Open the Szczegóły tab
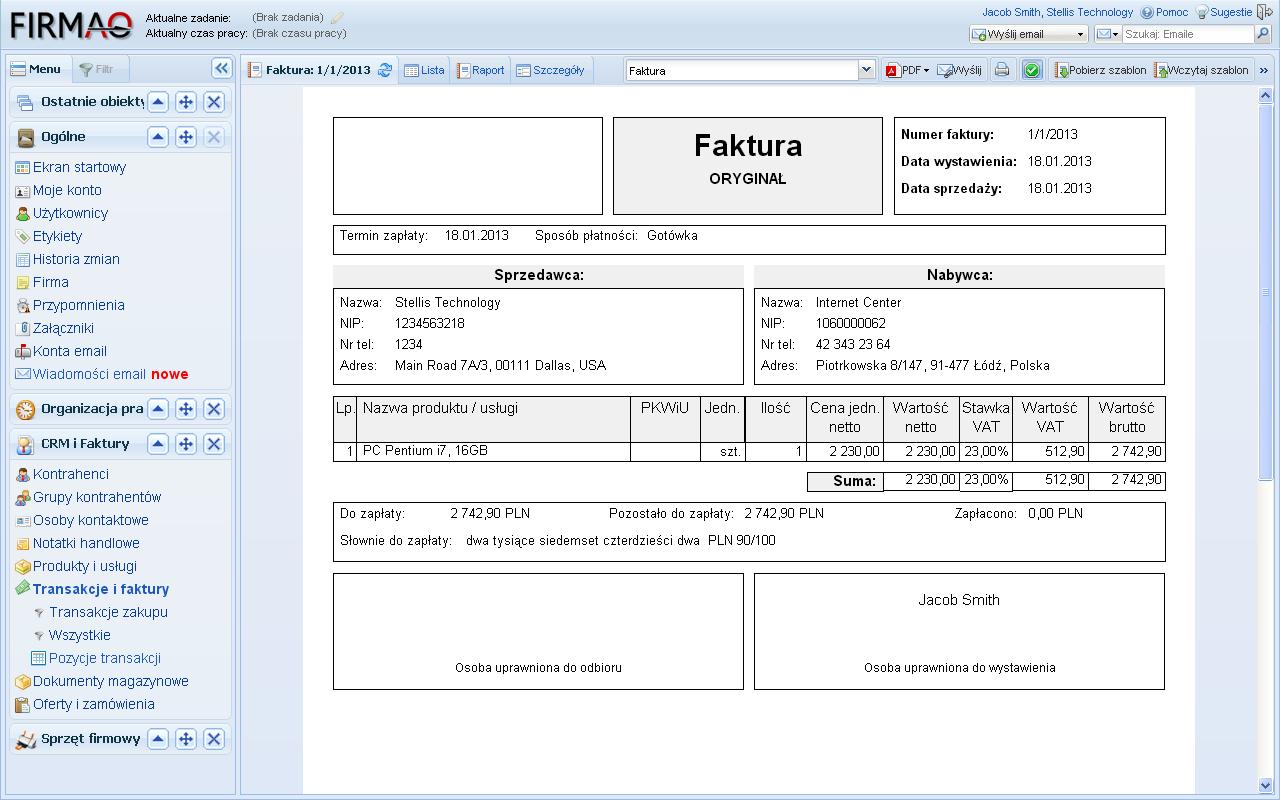The image size is (1280, 800). point(550,70)
